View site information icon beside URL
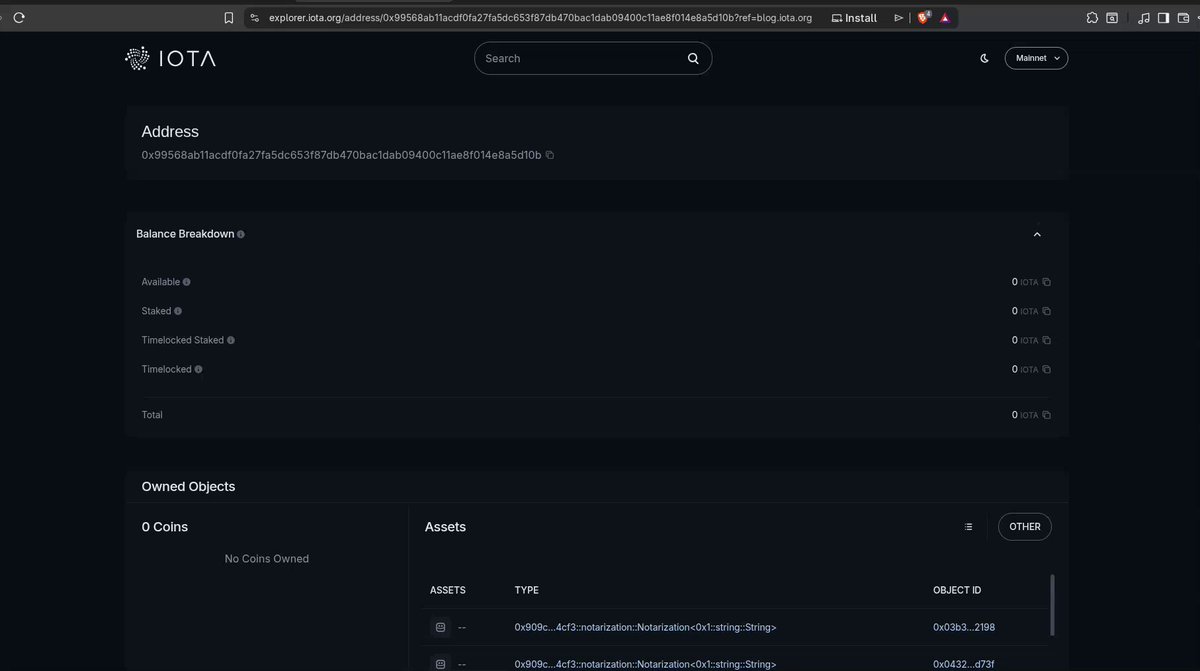 [254, 18]
